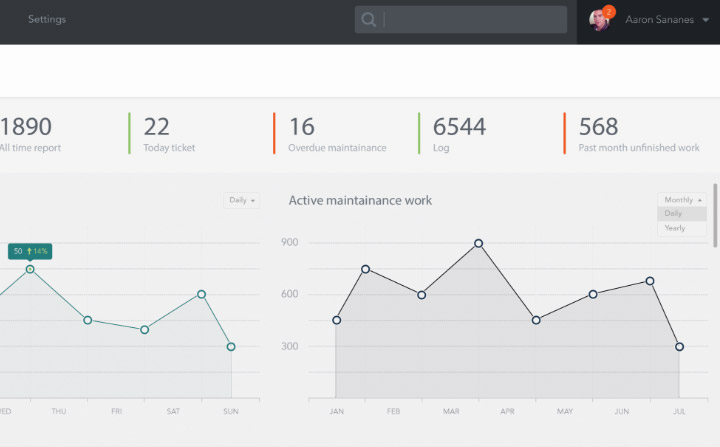
Task: Select the JUL data point at 300
Action: point(680,347)
